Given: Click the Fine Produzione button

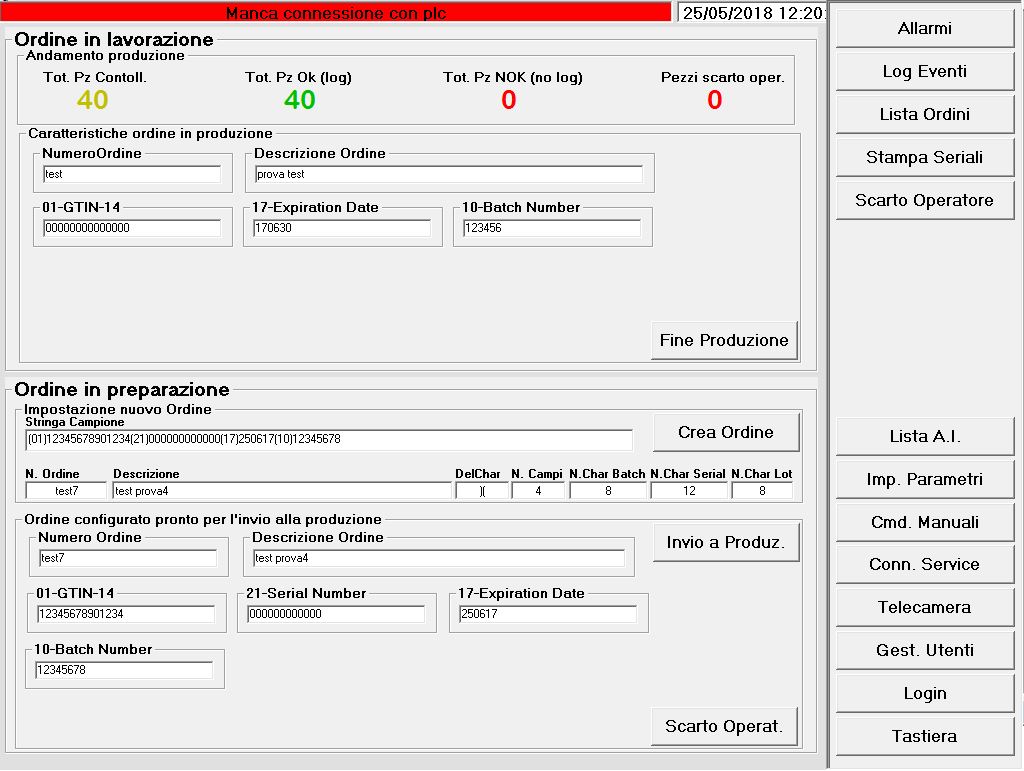Looking at the screenshot, I should (x=724, y=340).
